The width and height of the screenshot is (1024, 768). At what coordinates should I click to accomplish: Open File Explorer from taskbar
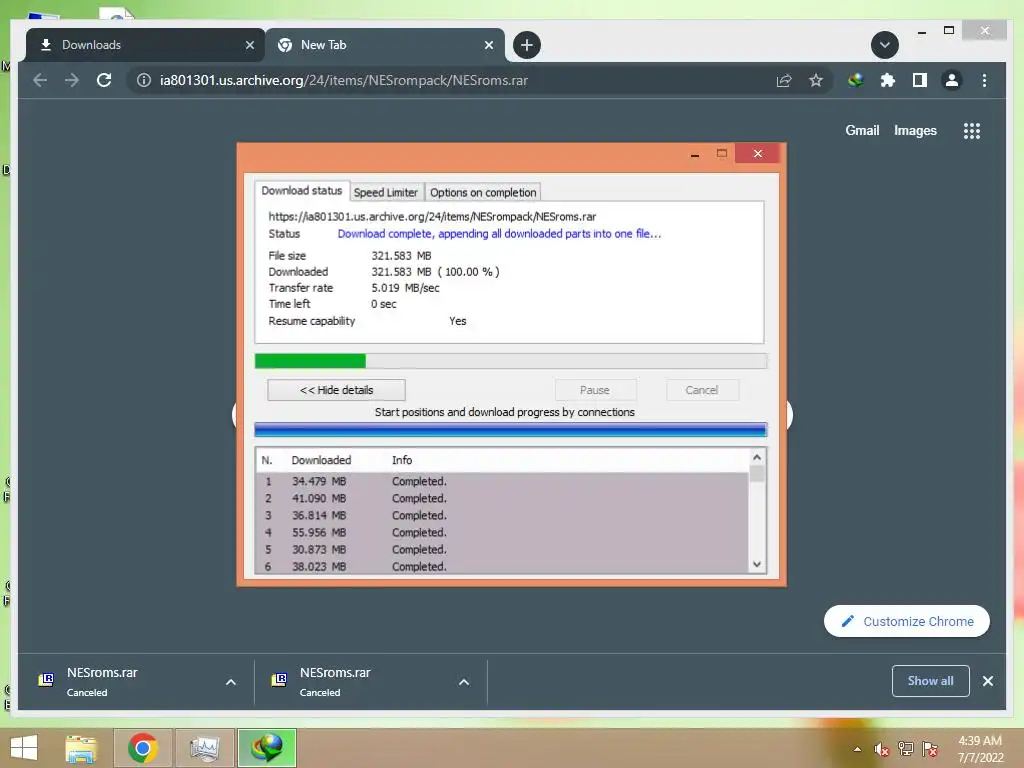tap(82, 748)
